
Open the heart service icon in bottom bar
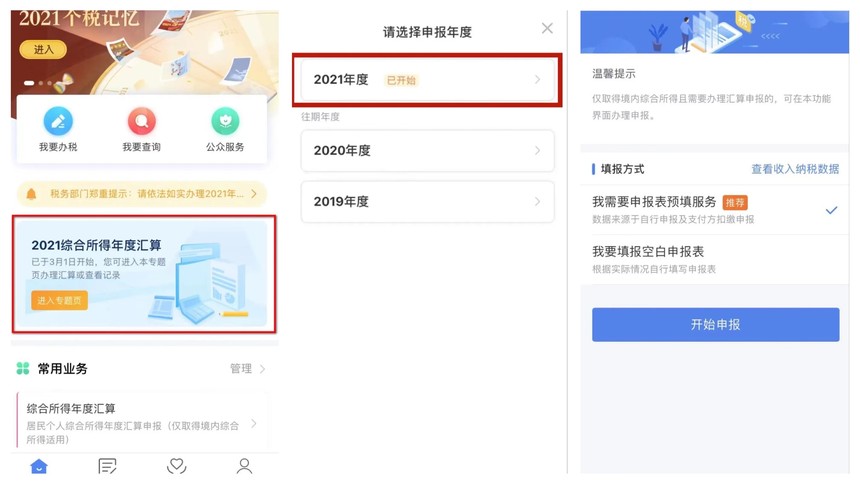coord(176,466)
